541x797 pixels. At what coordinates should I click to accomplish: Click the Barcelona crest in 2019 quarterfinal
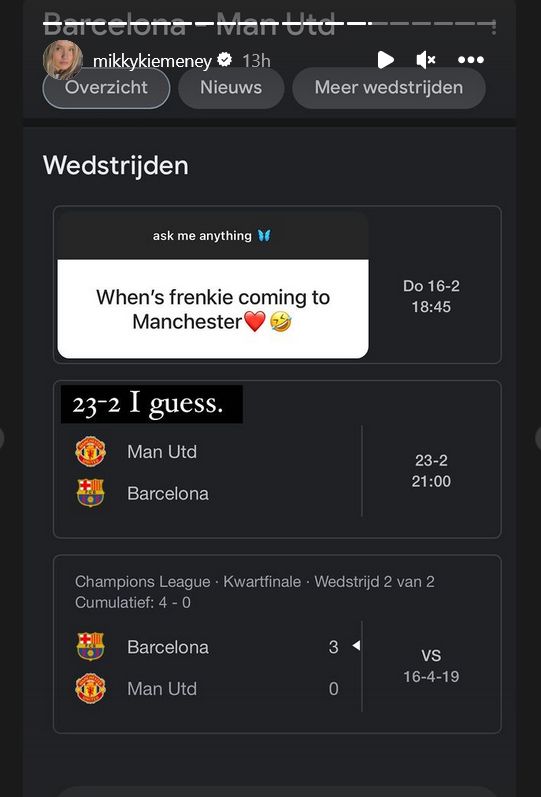91,646
